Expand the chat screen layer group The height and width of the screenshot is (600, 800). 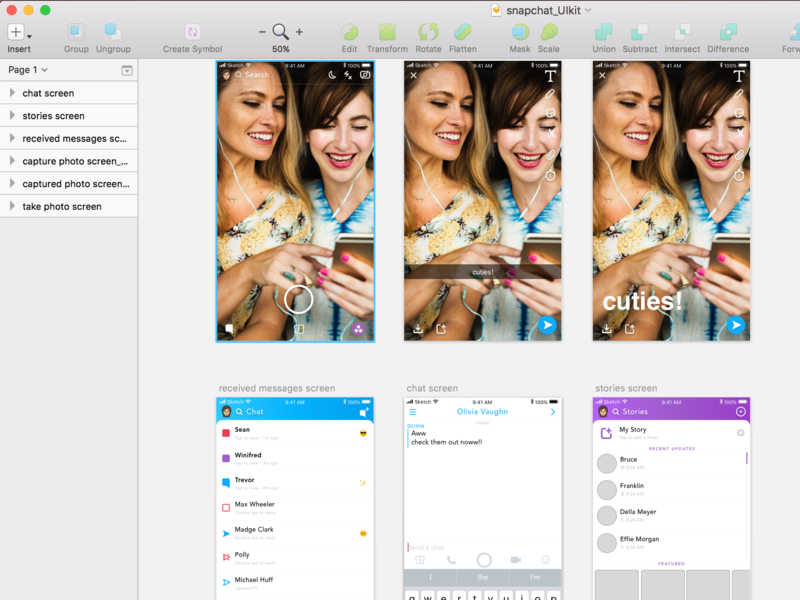12,93
